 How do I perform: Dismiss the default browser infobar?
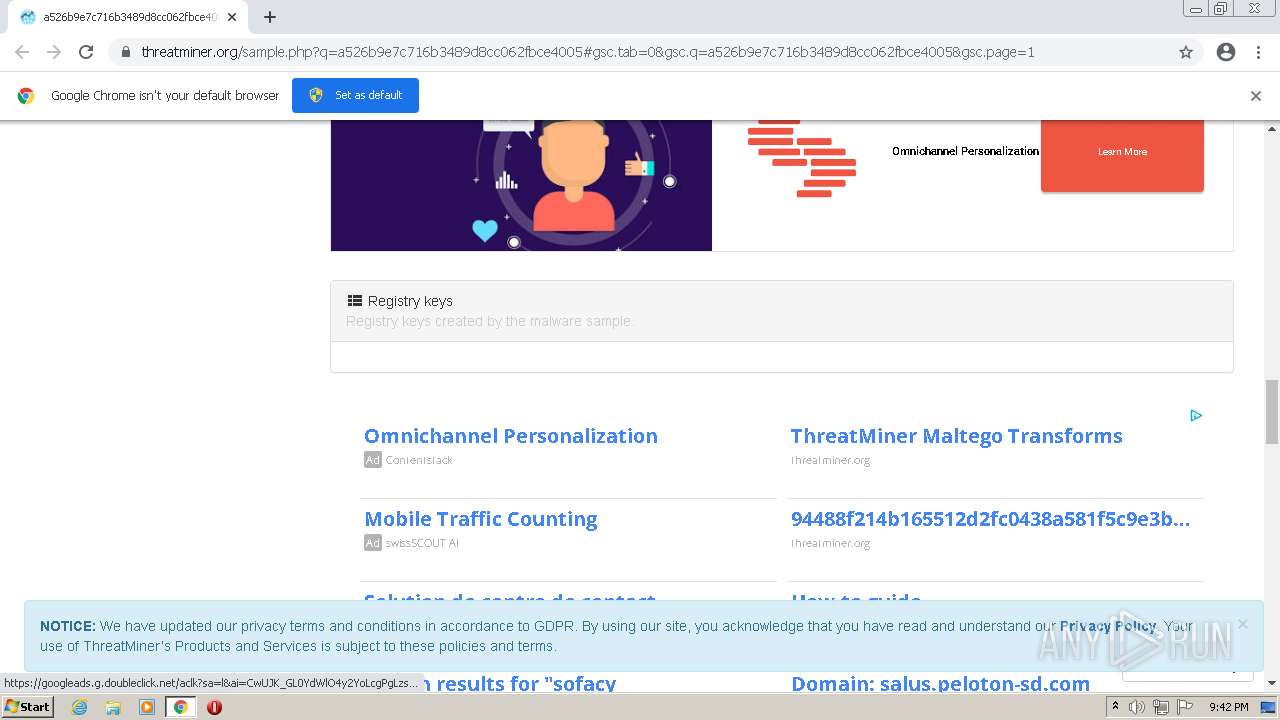[1256, 96]
